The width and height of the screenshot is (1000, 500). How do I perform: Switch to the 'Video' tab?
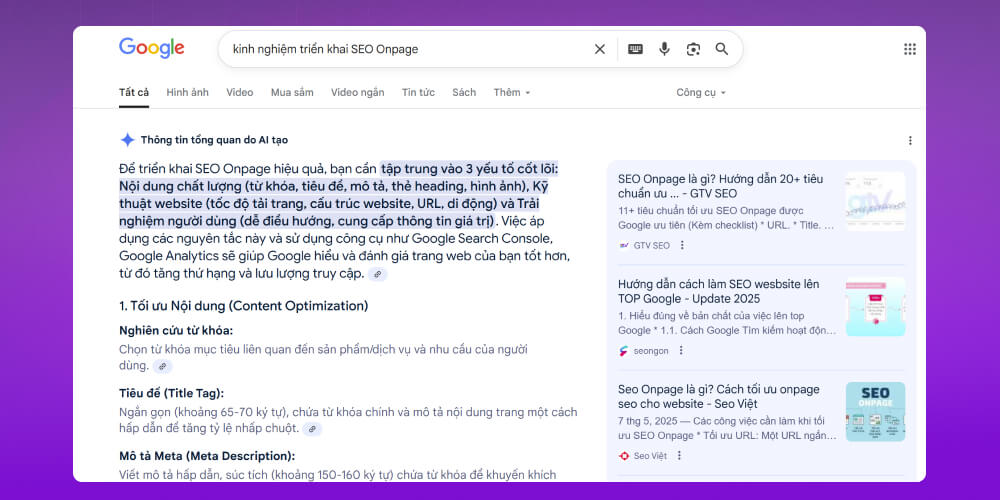tap(240, 92)
